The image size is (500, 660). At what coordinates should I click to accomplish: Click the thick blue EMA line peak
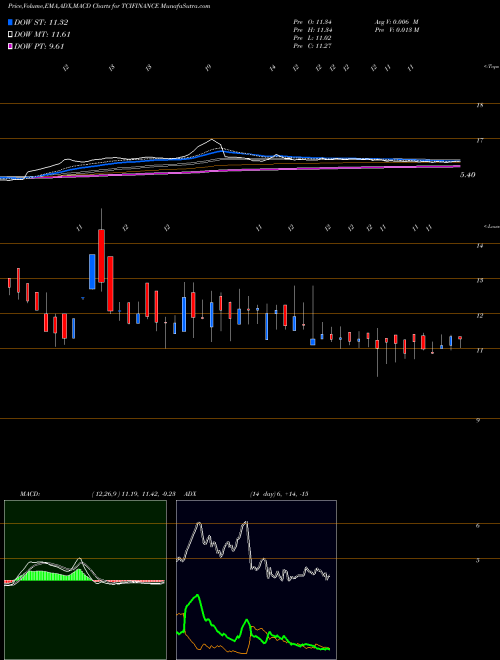point(222,151)
